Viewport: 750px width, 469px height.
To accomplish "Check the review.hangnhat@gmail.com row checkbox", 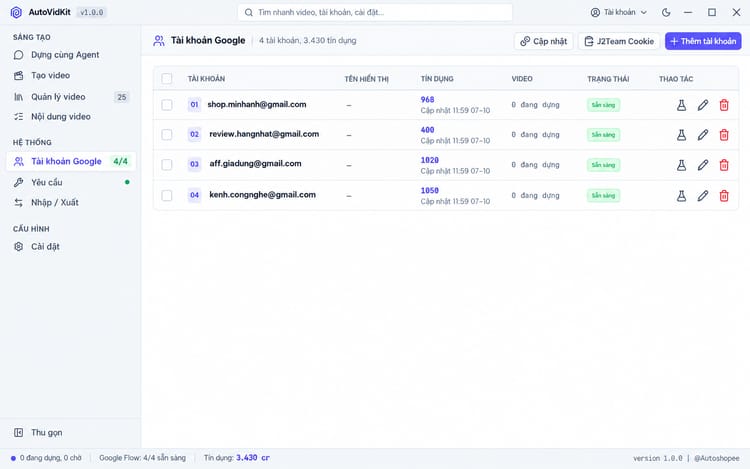I will pos(166,135).
